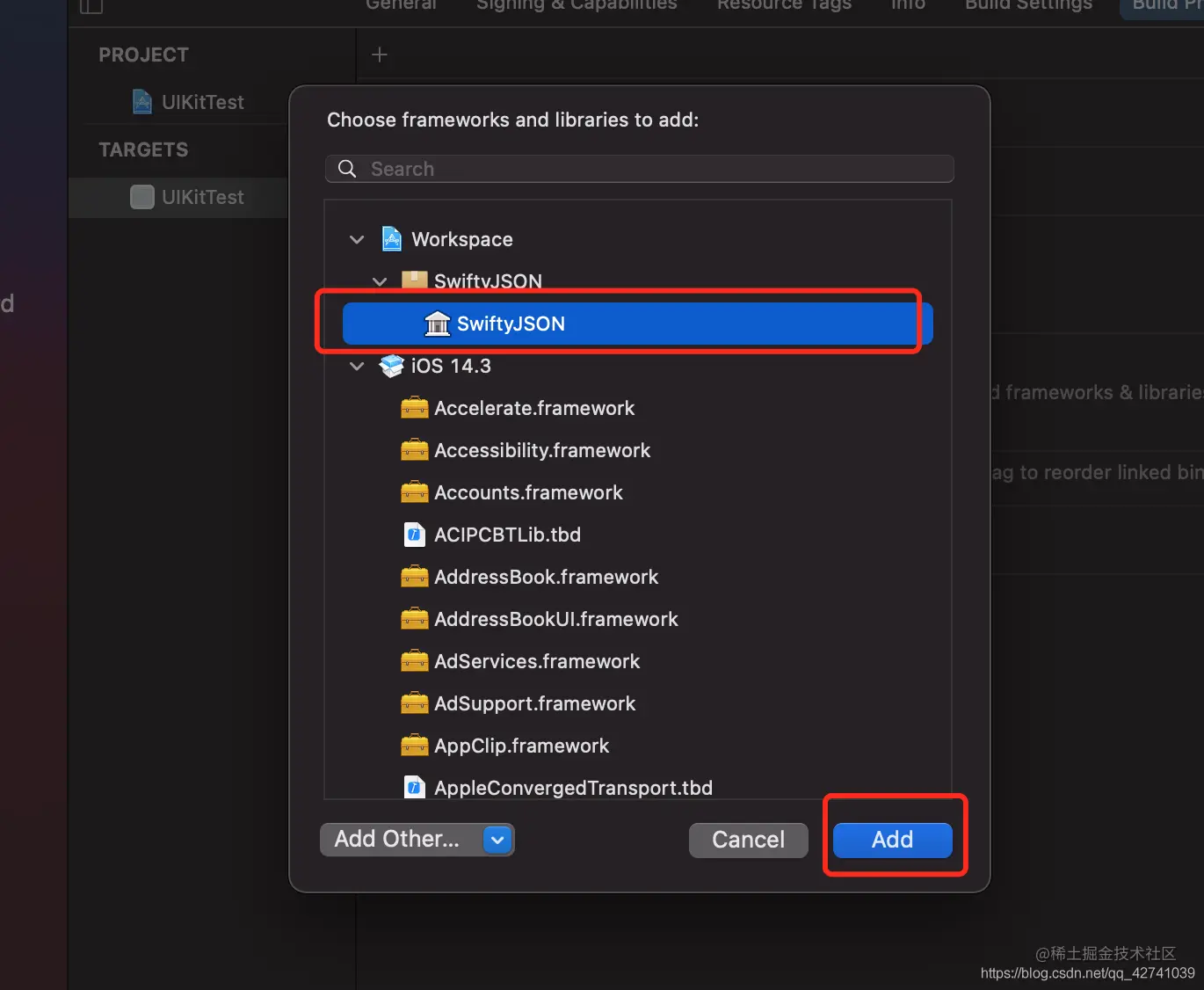The width and height of the screenshot is (1204, 990).
Task: Click the magnifying glass search icon
Action: pos(347,169)
